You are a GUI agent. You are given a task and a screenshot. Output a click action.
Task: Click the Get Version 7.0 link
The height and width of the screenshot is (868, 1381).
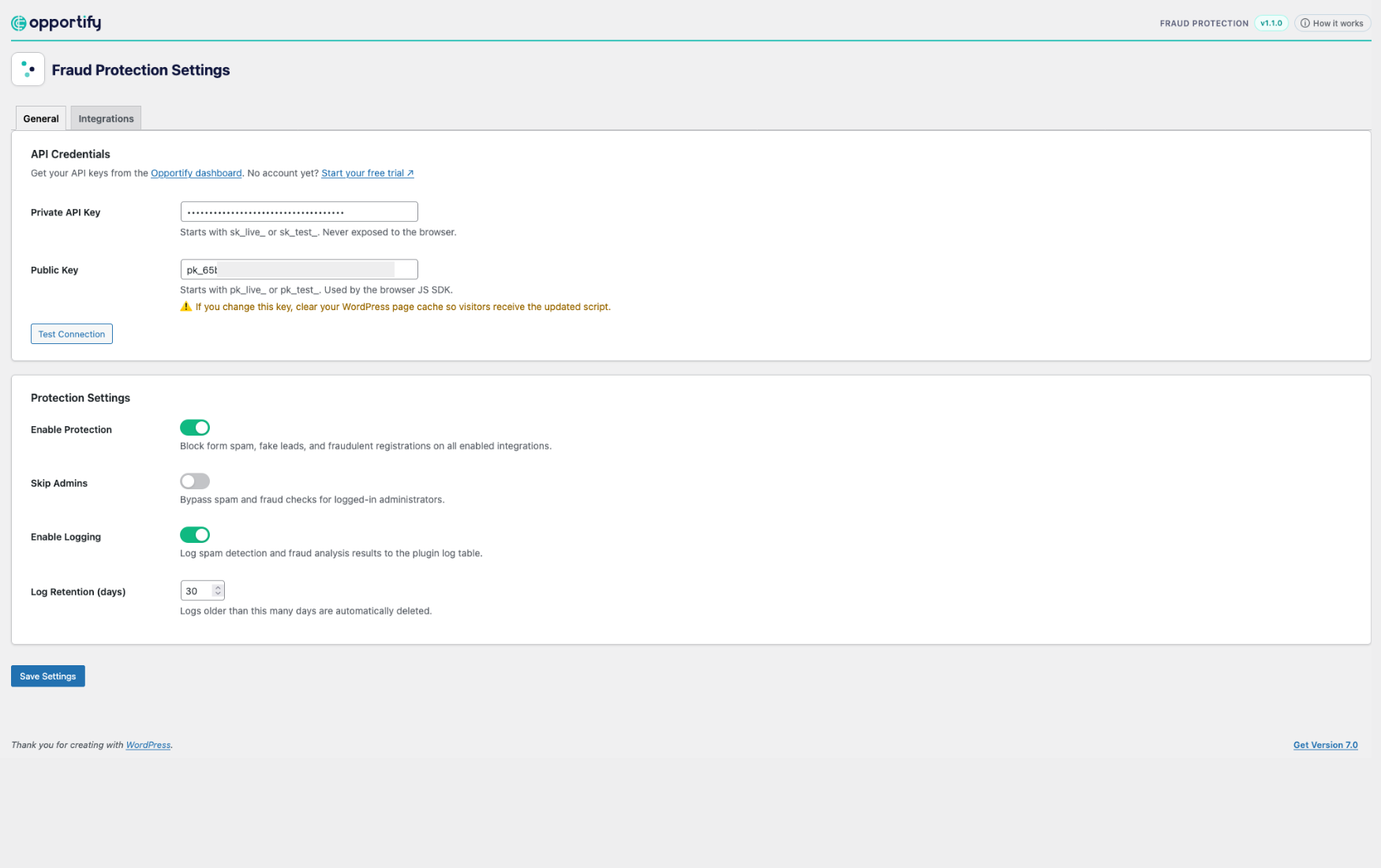pos(1326,745)
